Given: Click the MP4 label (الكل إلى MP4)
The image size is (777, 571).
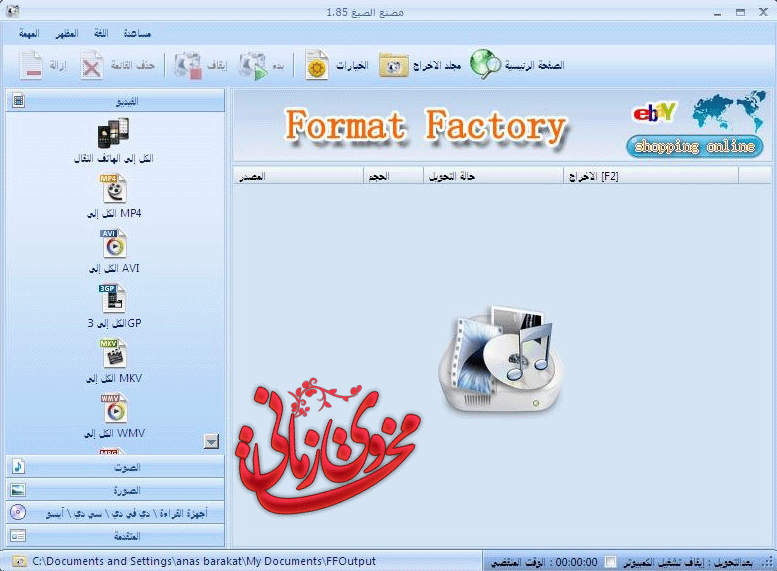Looking at the screenshot, I should pos(114,213).
